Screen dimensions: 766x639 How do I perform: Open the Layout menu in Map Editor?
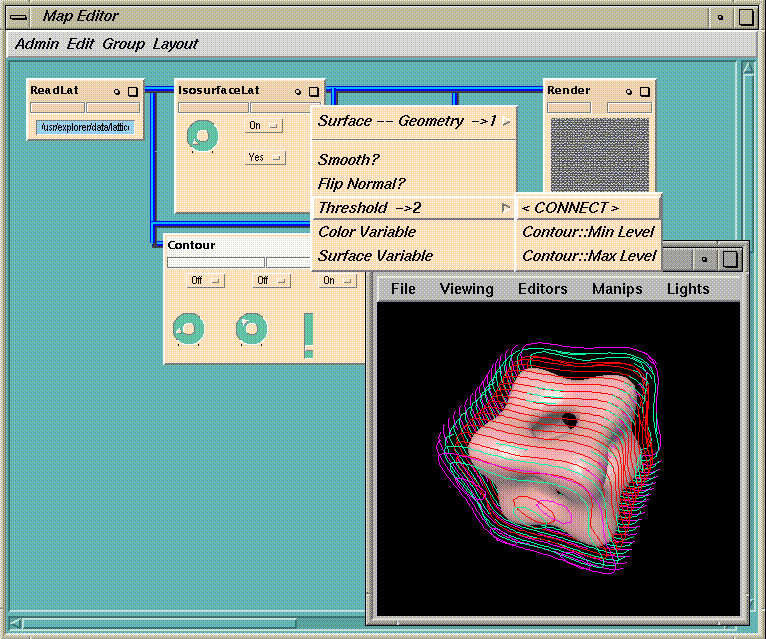[175, 44]
